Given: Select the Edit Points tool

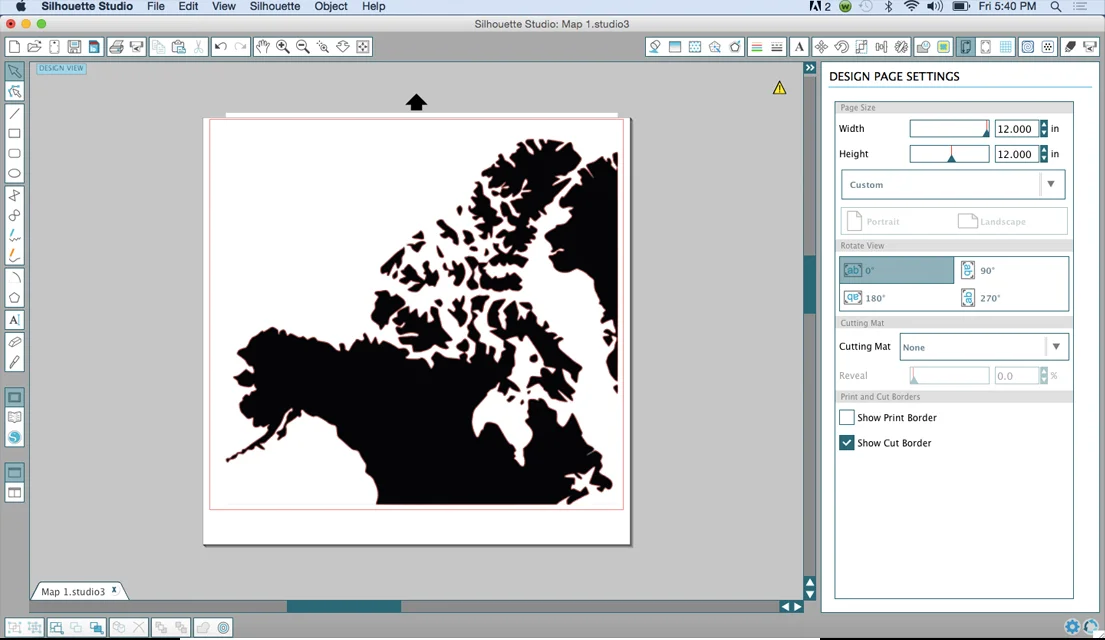Looking at the screenshot, I should click(x=14, y=92).
